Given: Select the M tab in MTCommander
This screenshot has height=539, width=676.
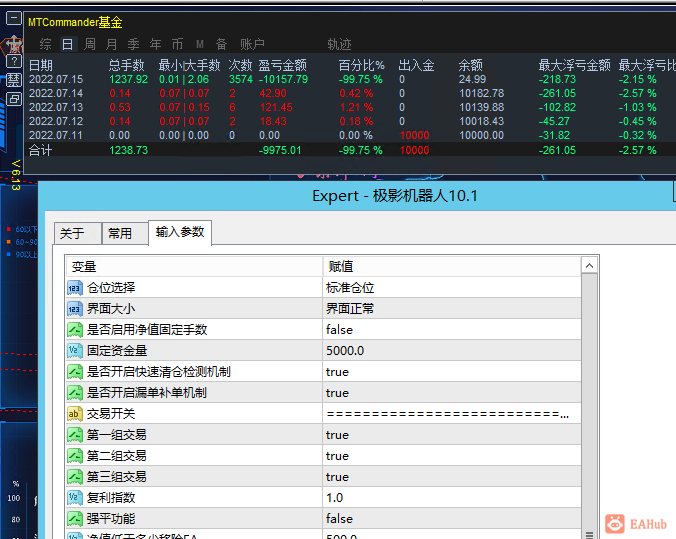Looking at the screenshot, I should click(x=200, y=44).
